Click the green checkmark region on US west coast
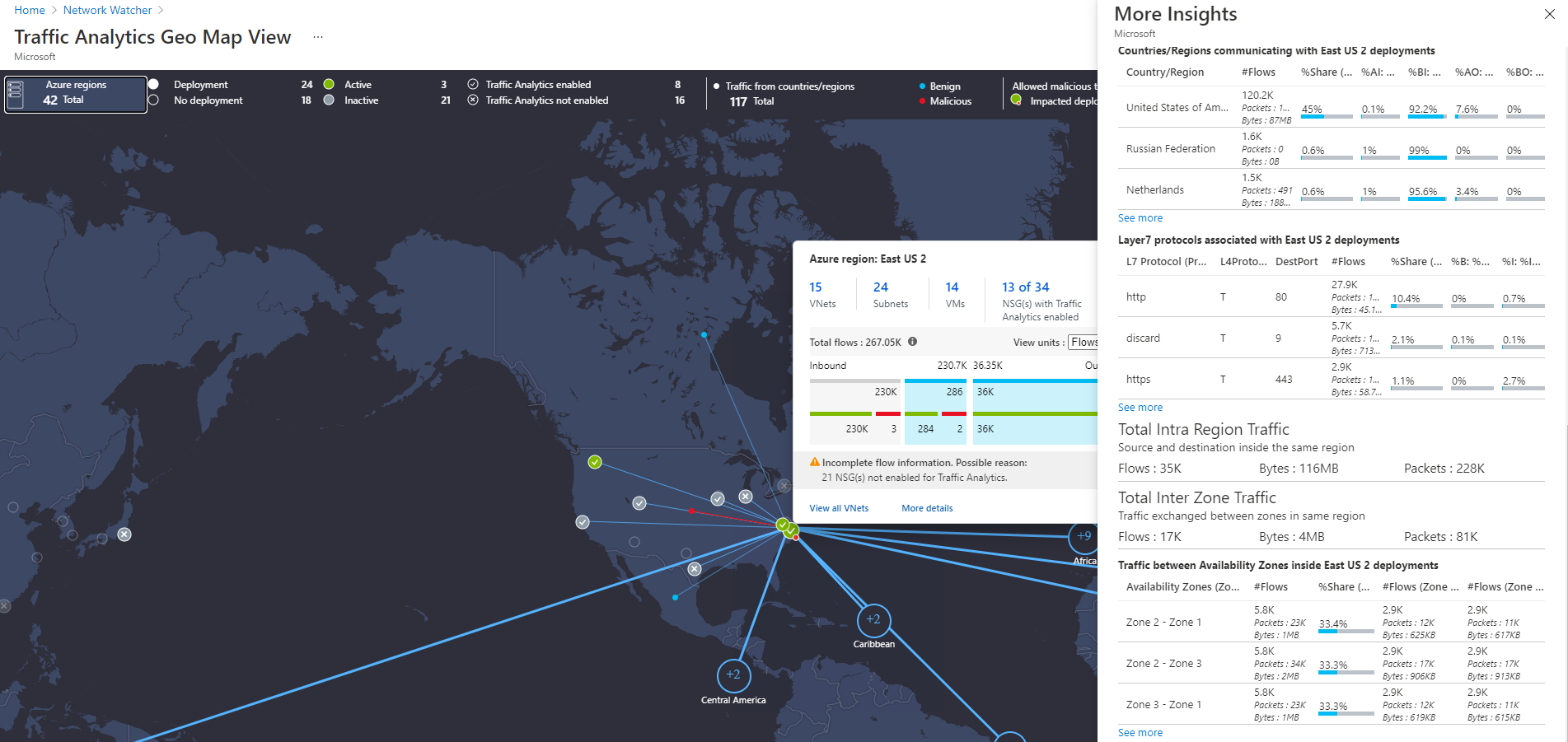Screen dimensions: 1568x742 point(595,462)
